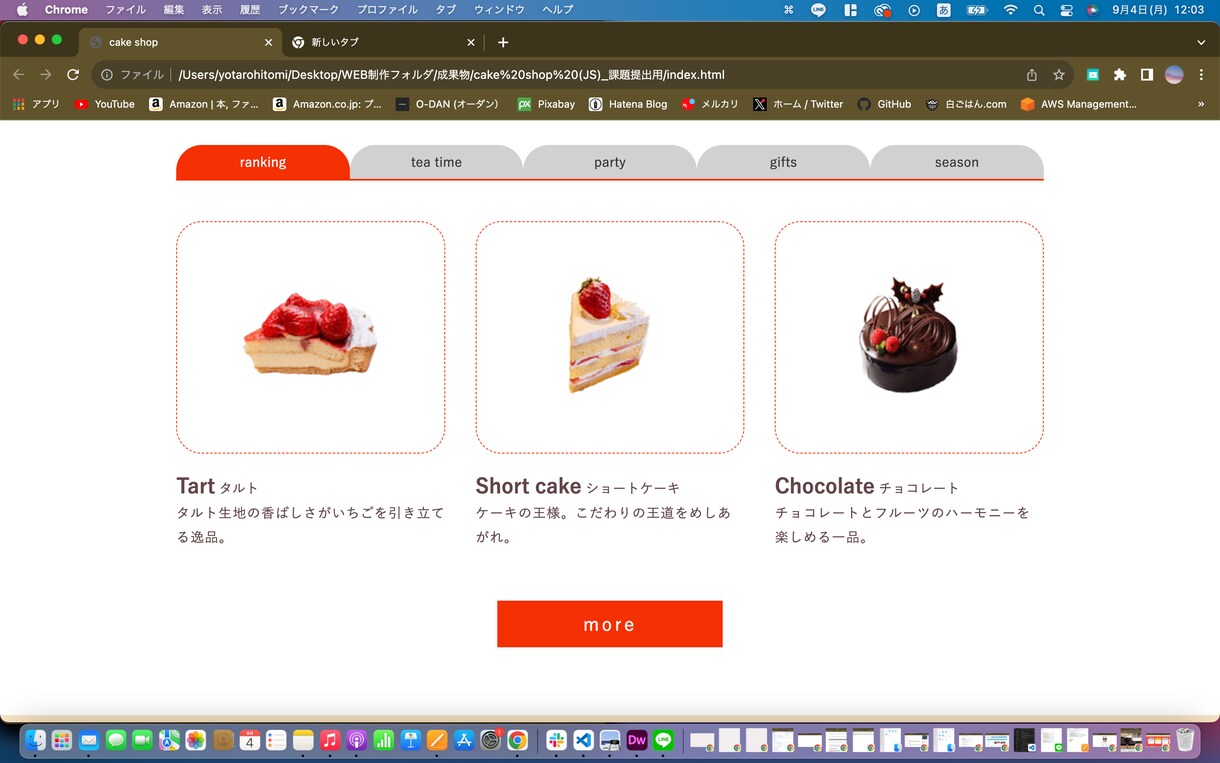Open the 履歴 menu
This screenshot has height=763, width=1220.
point(250,10)
